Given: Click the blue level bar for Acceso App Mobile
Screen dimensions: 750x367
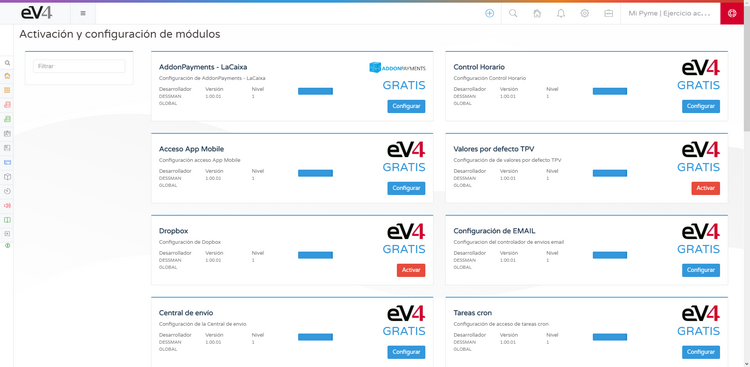Looking at the screenshot, I should (x=315, y=173).
